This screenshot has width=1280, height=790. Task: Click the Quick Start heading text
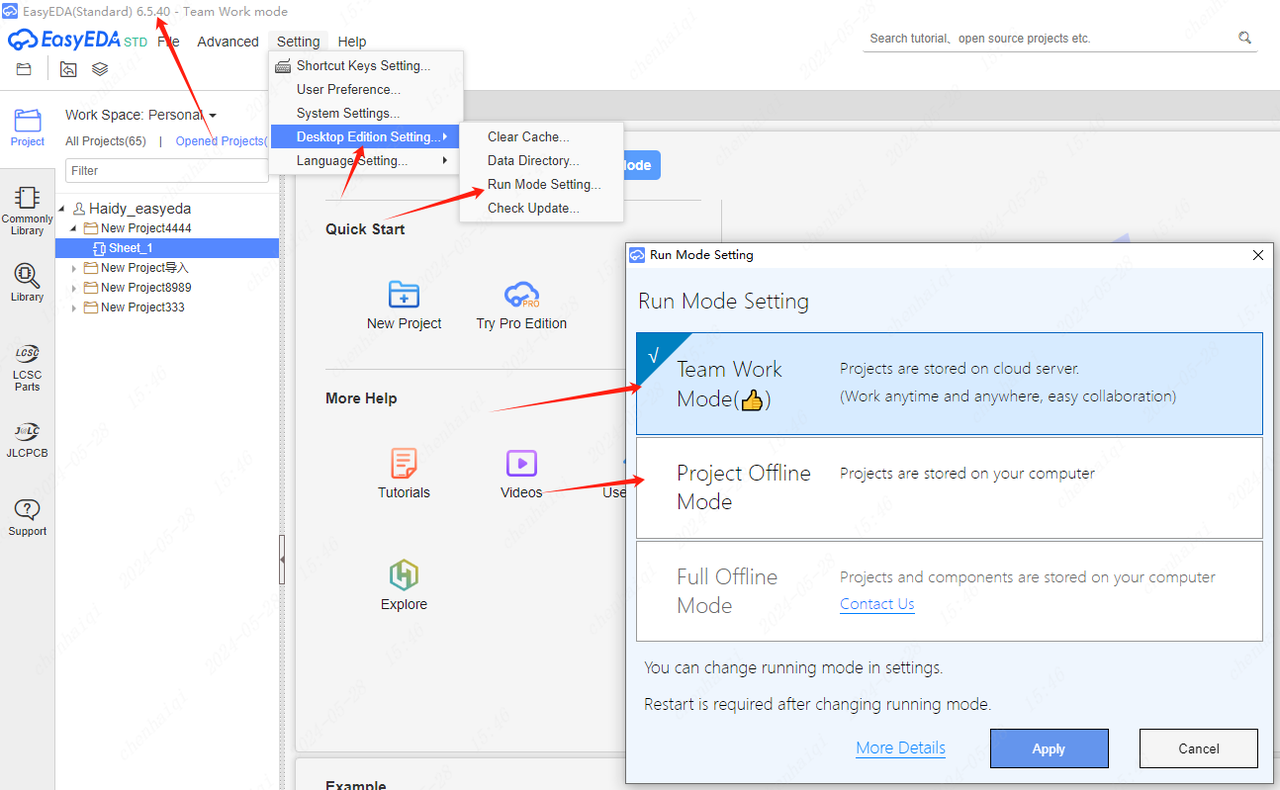tap(365, 229)
